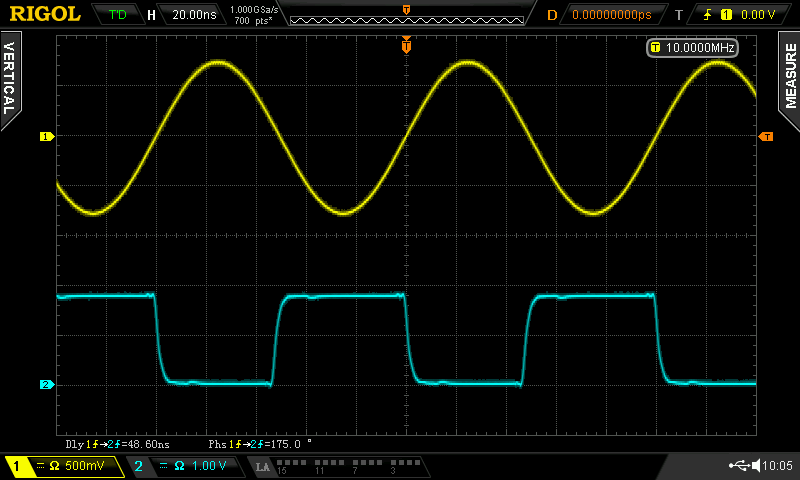Image resolution: width=800 pixels, height=480 pixels.
Task: Expand the VERTICAL side panel
Action: pos(9,80)
